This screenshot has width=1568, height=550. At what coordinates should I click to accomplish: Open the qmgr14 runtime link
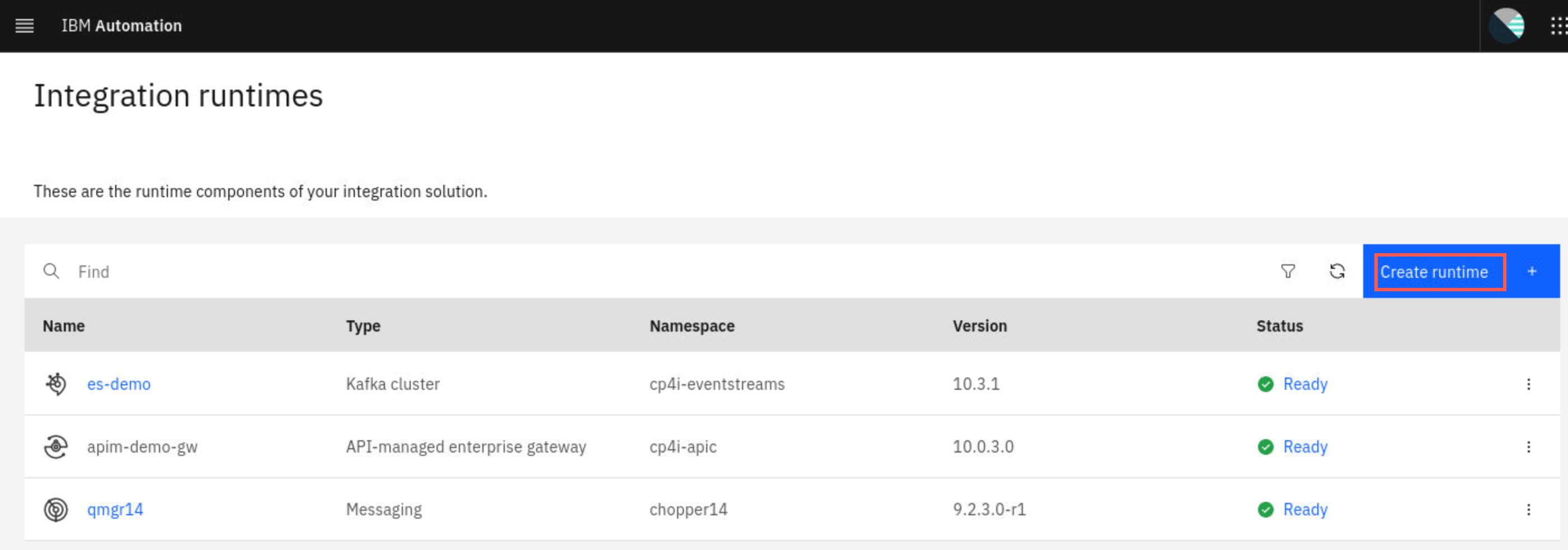[x=115, y=509]
